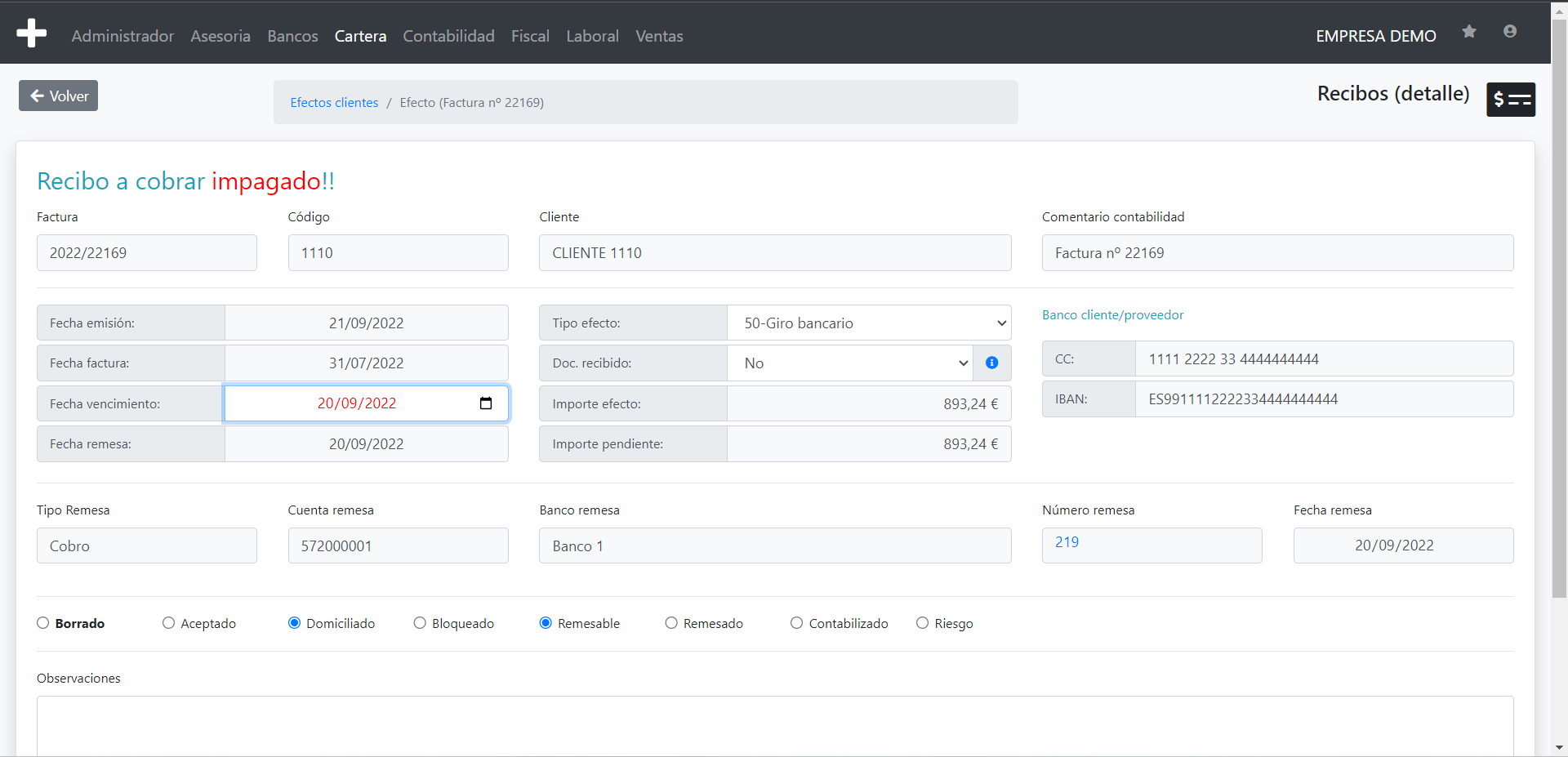Click the Factura field 2022/22169
Image resolution: width=1568 pixels, height=757 pixels.
[x=147, y=252]
